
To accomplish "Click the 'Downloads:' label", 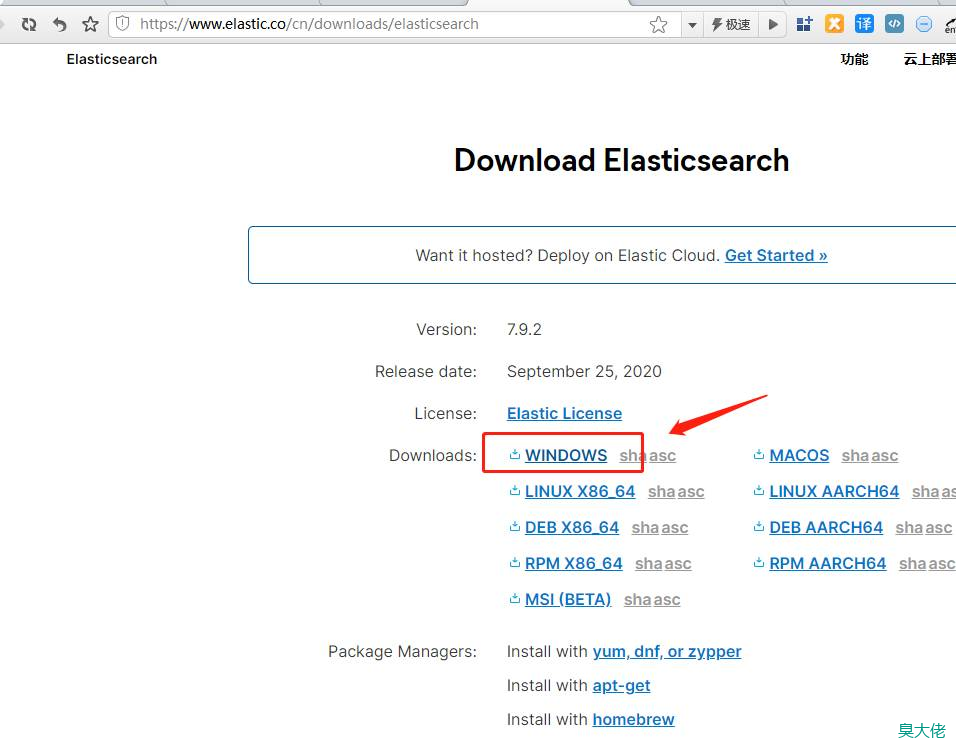I will coord(433,456).
